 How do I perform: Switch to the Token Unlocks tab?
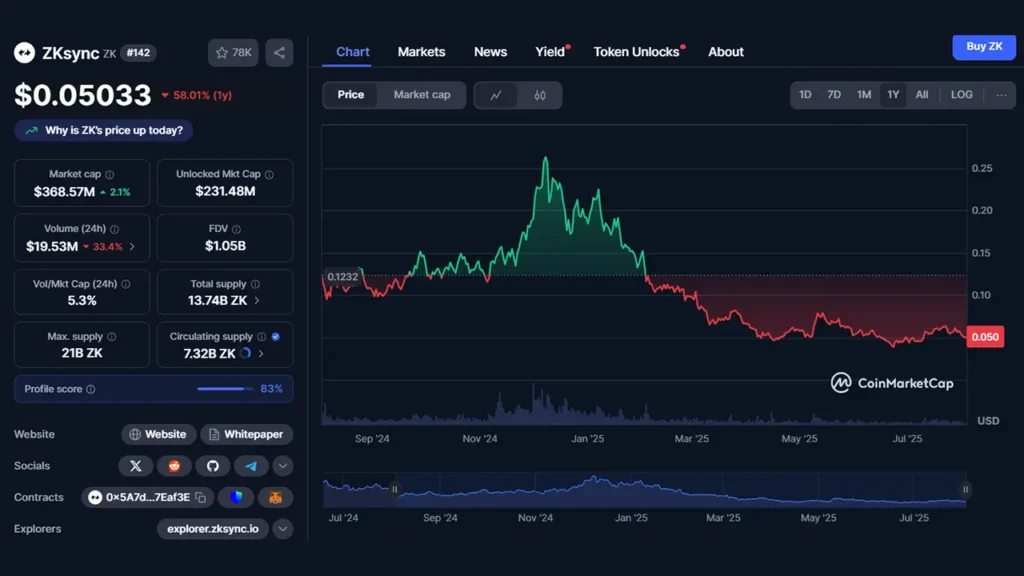636,52
